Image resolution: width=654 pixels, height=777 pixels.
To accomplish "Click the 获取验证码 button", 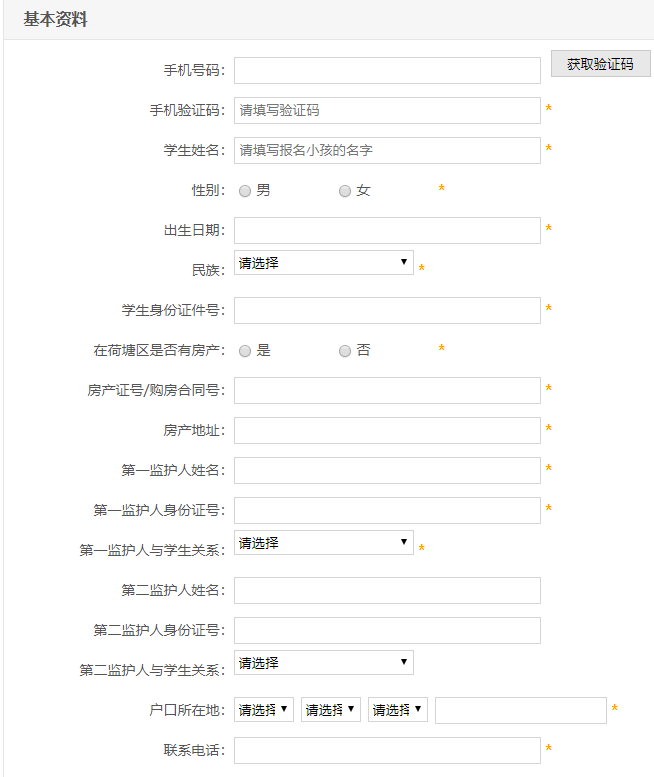I will (600, 64).
